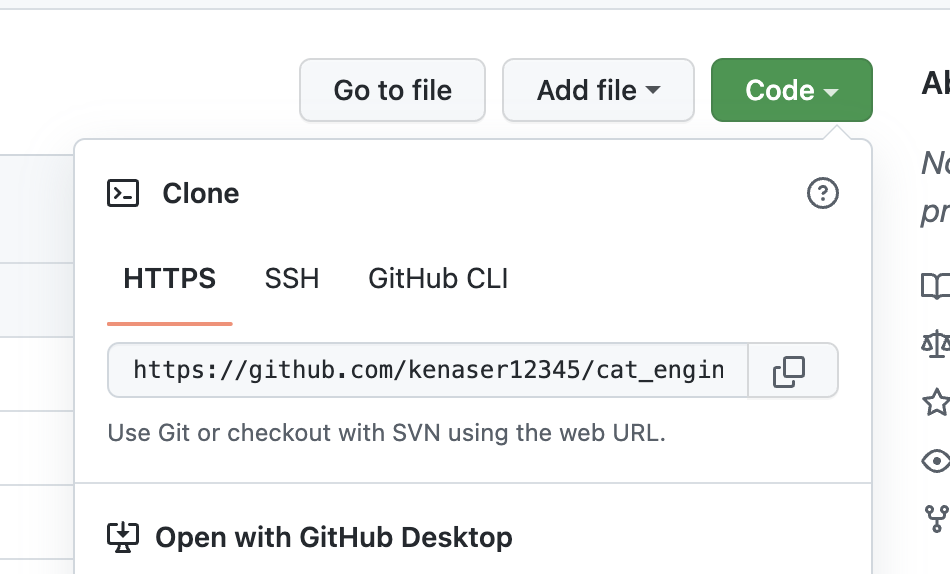Screen dimensions: 950x574
Task: Switch to the SSH tab
Action: (292, 278)
